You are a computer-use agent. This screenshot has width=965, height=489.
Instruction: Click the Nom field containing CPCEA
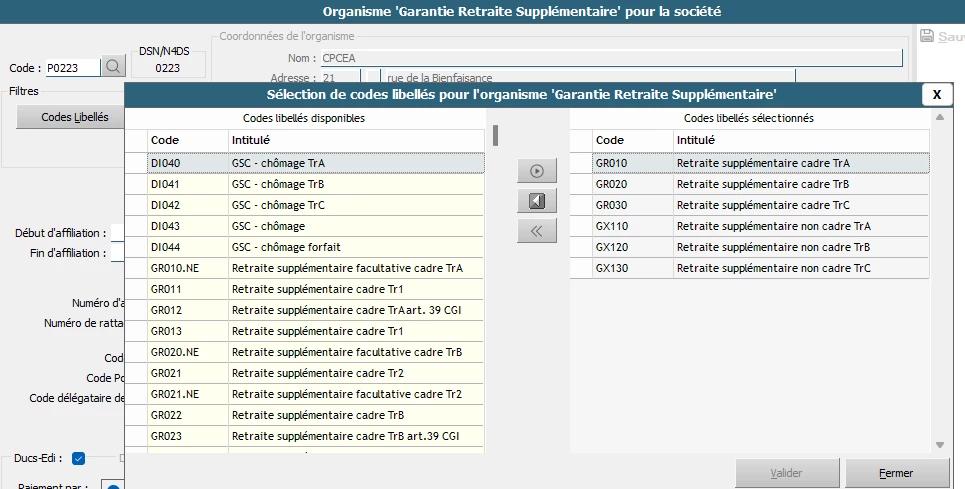click(x=612, y=58)
